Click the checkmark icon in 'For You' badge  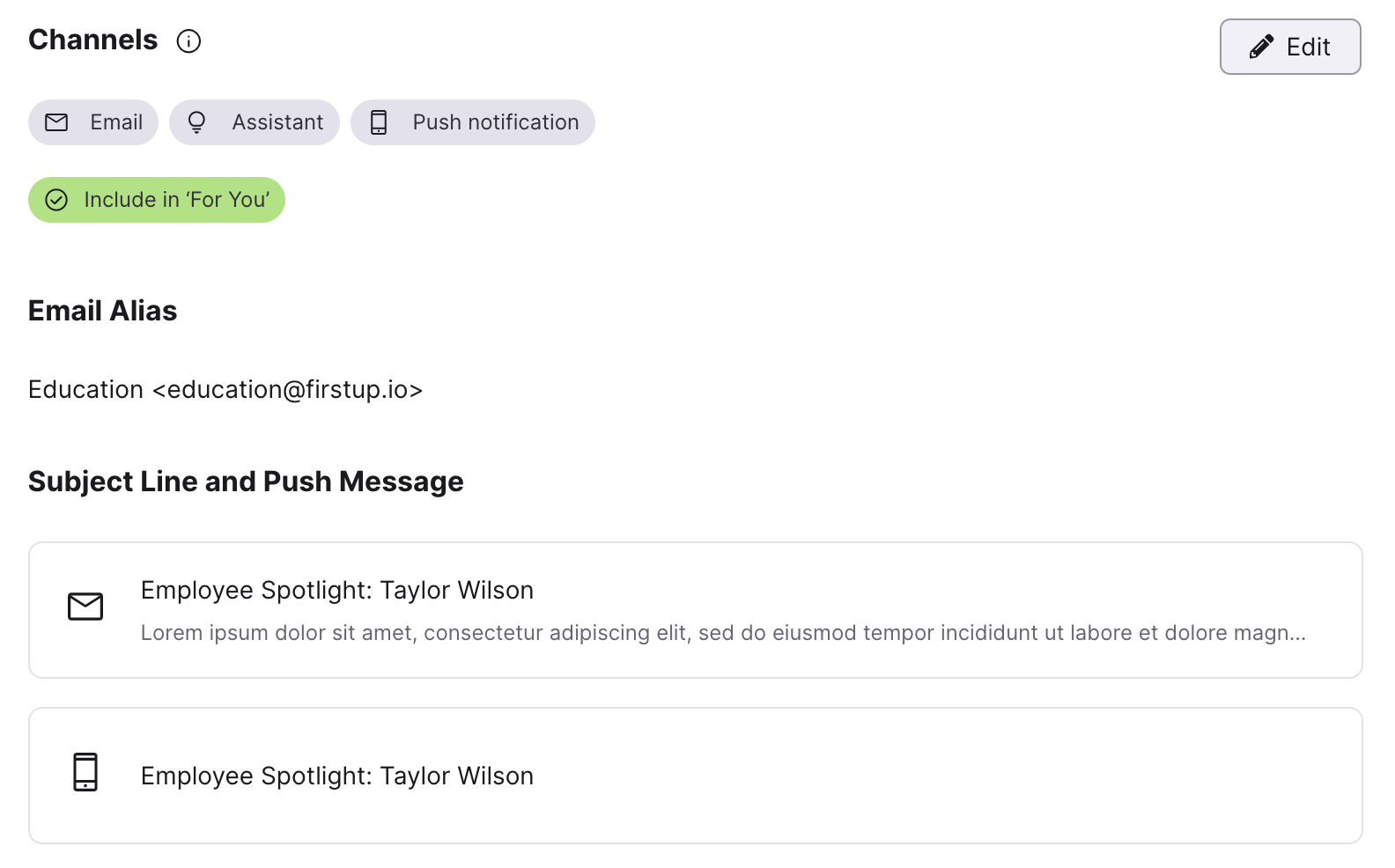tap(56, 200)
